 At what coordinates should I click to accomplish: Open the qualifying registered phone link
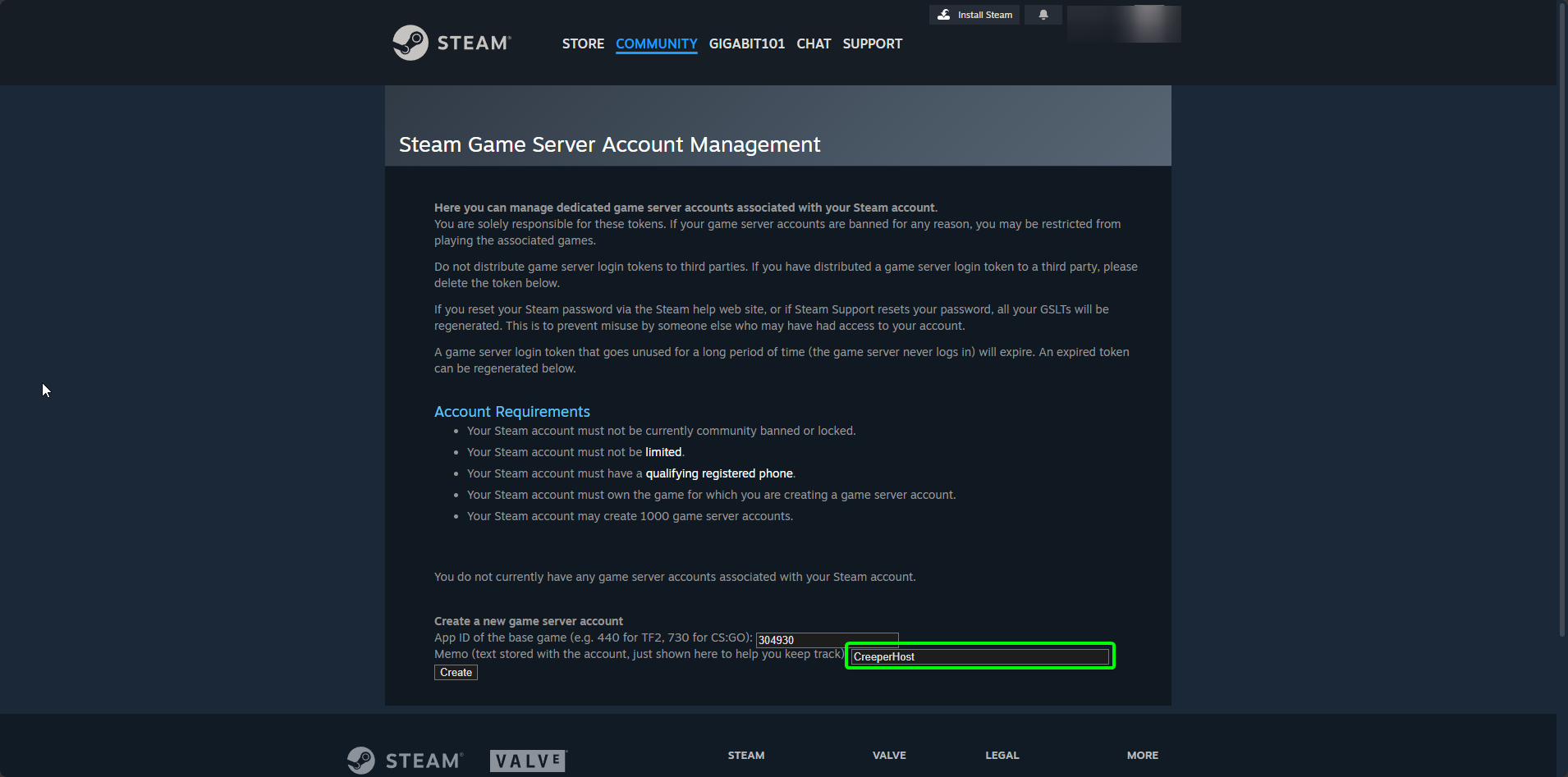pyautogui.click(x=718, y=473)
